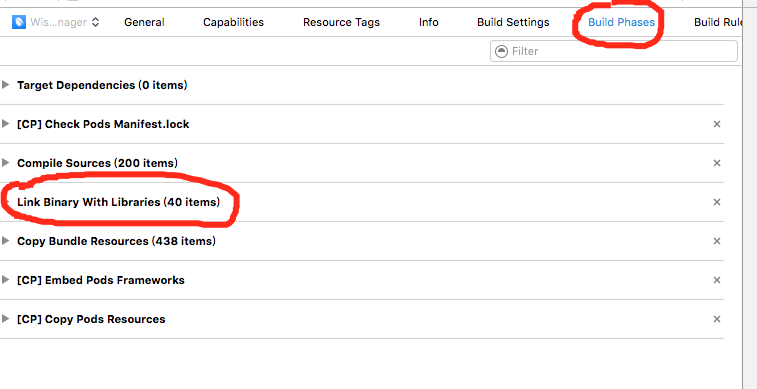Remove the Link Binary With Libraries phase
The image size is (757, 389).
[x=717, y=202]
